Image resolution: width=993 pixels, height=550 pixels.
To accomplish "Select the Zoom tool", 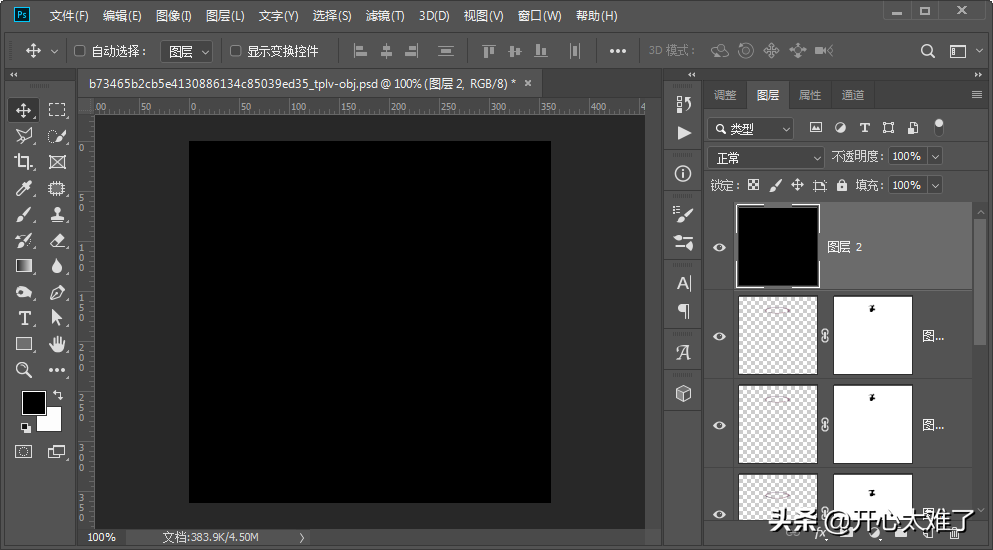I will [x=23, y=370].
